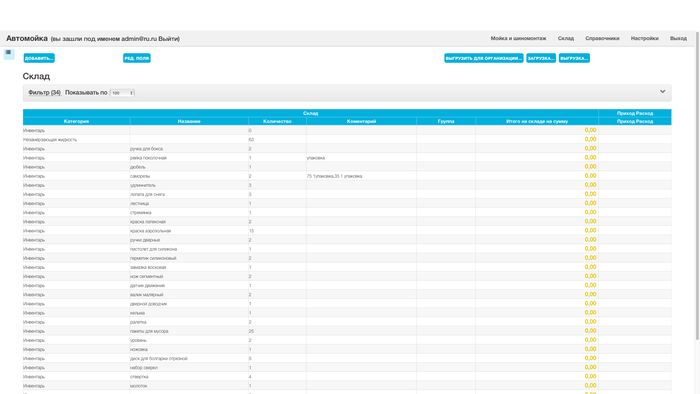Click the Добавить button
The image size is (700, 394).
coord(39,58)
